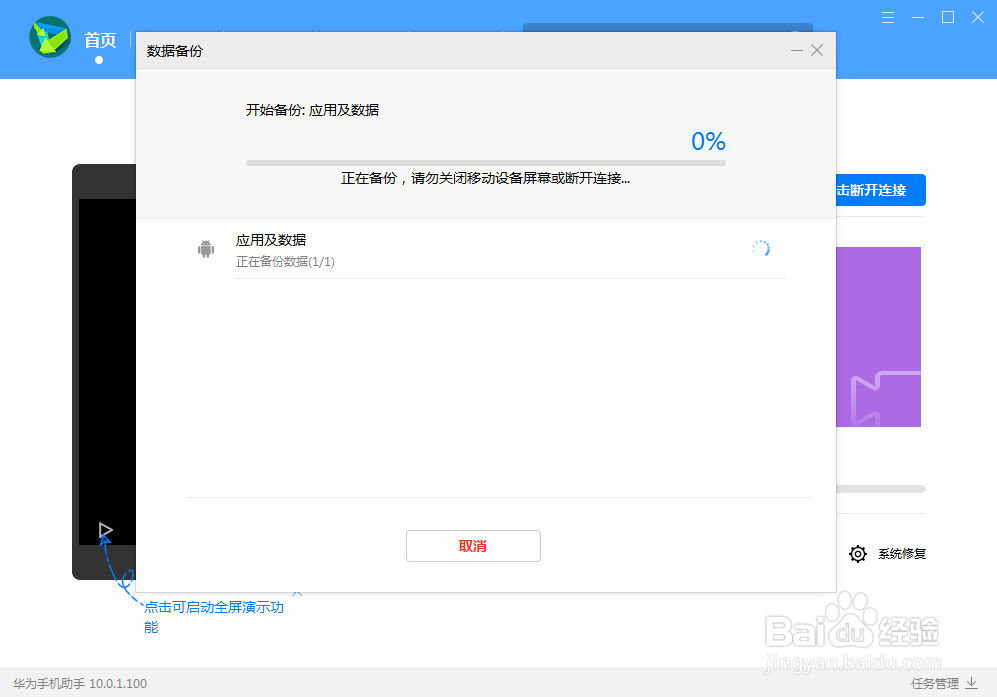Click the spinning backup progress circle

pos(761,247)
